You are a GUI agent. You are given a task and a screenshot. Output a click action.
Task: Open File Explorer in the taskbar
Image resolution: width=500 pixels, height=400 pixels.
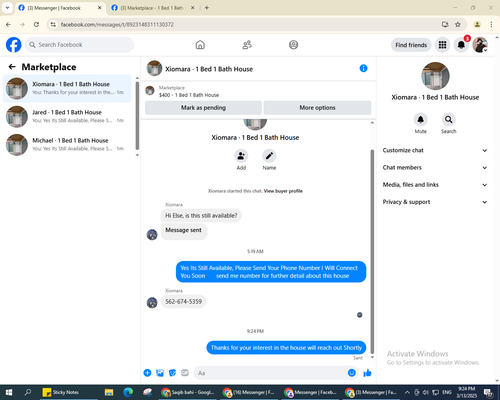pyautogui.click(x=109, y=392)
